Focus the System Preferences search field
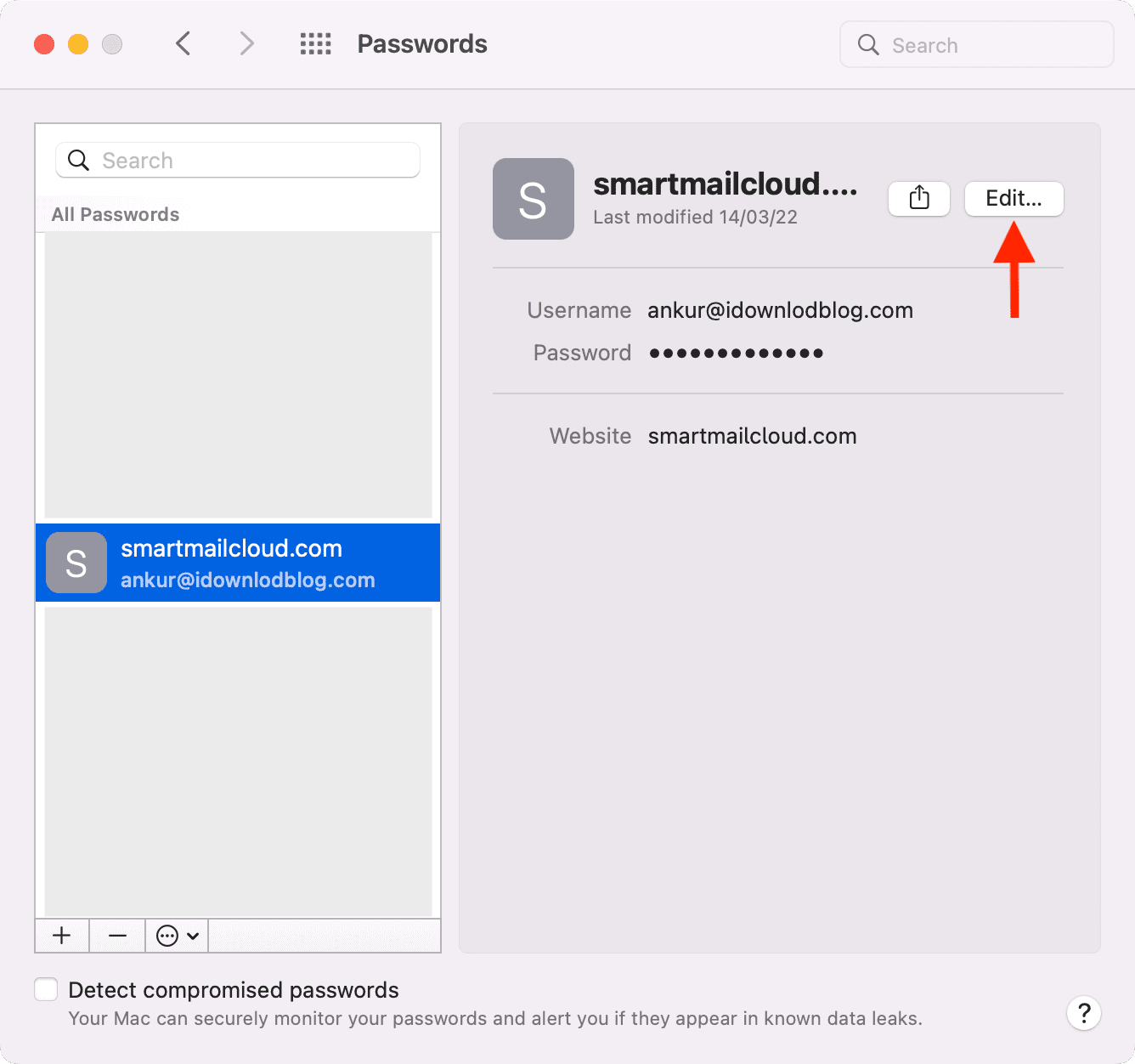Viewport: 1135px width, 1064px height. tap(977, 44)
